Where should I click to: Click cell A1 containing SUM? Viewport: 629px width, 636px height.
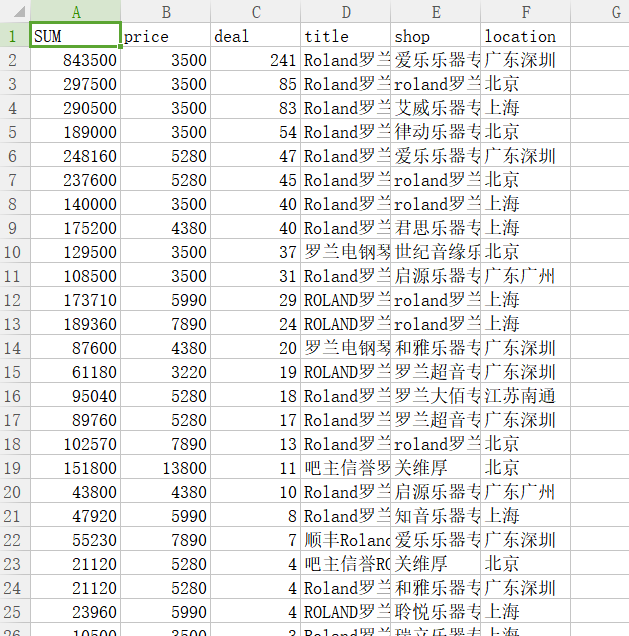[75, 35]
